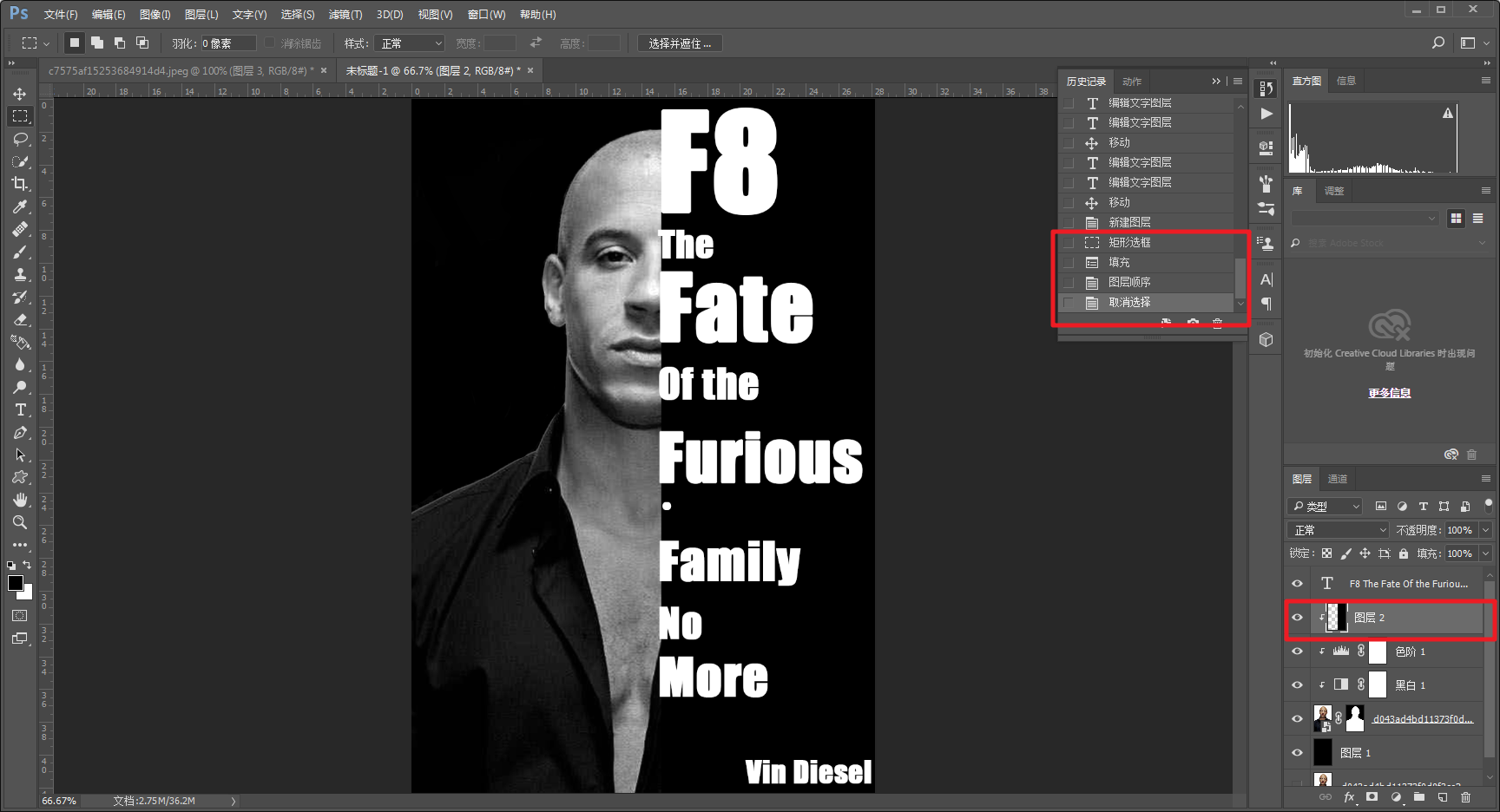Select the Zoom tool in the toolbox

19,522
